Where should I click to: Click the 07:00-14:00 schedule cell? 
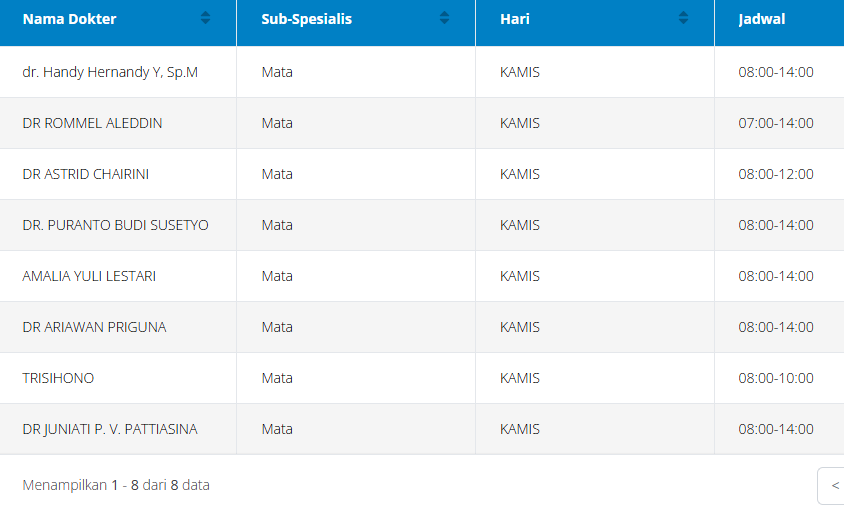[x=776, y=123]
